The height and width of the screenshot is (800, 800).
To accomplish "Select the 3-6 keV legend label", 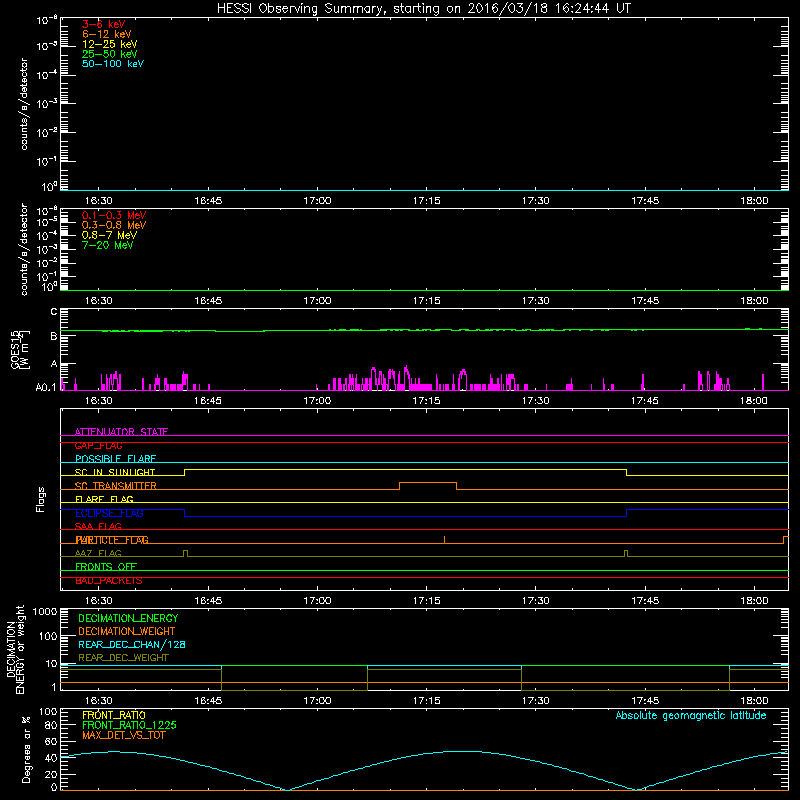I will pyautogui.click(x=104, y=24).
